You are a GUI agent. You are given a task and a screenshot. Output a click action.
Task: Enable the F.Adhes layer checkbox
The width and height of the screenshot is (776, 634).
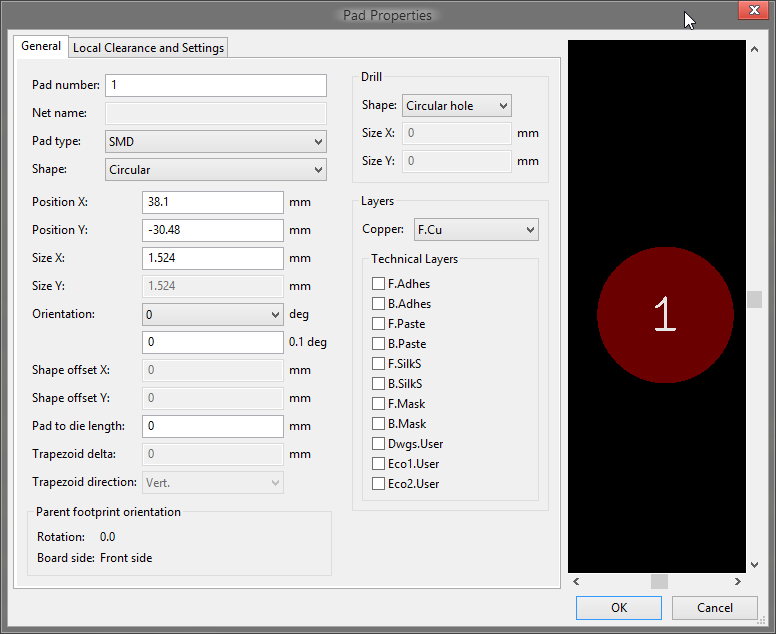[378, 284]
